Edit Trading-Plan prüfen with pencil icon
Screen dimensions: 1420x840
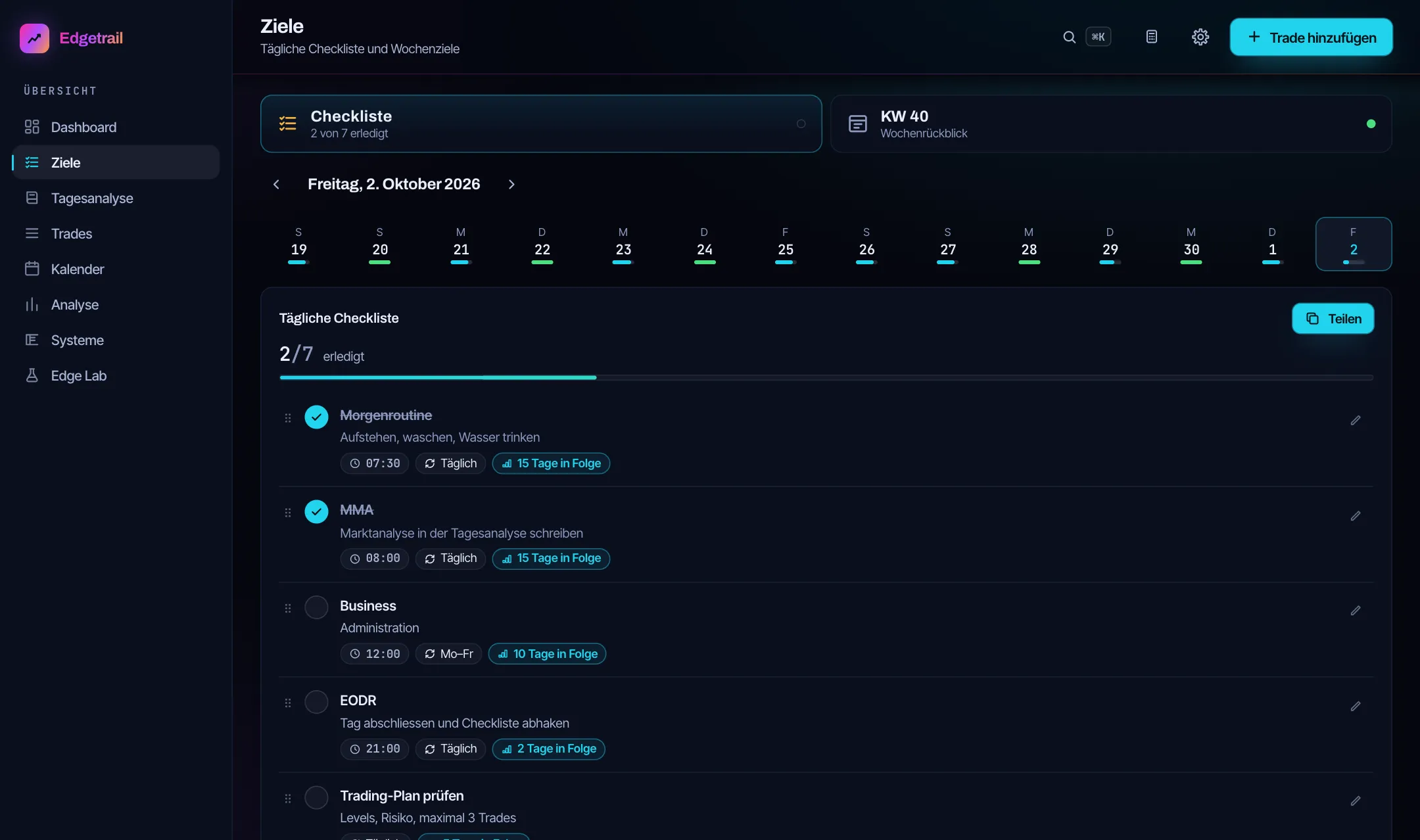tap(1356, 801)
